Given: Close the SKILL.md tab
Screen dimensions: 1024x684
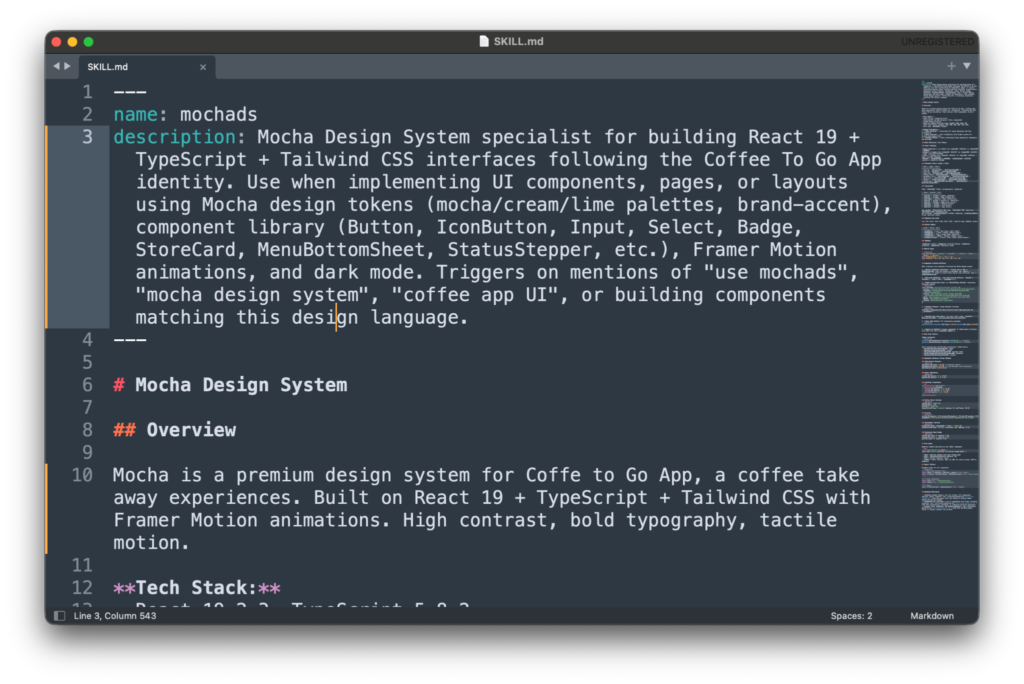Looking at the screenshot, I should [203, 67].
